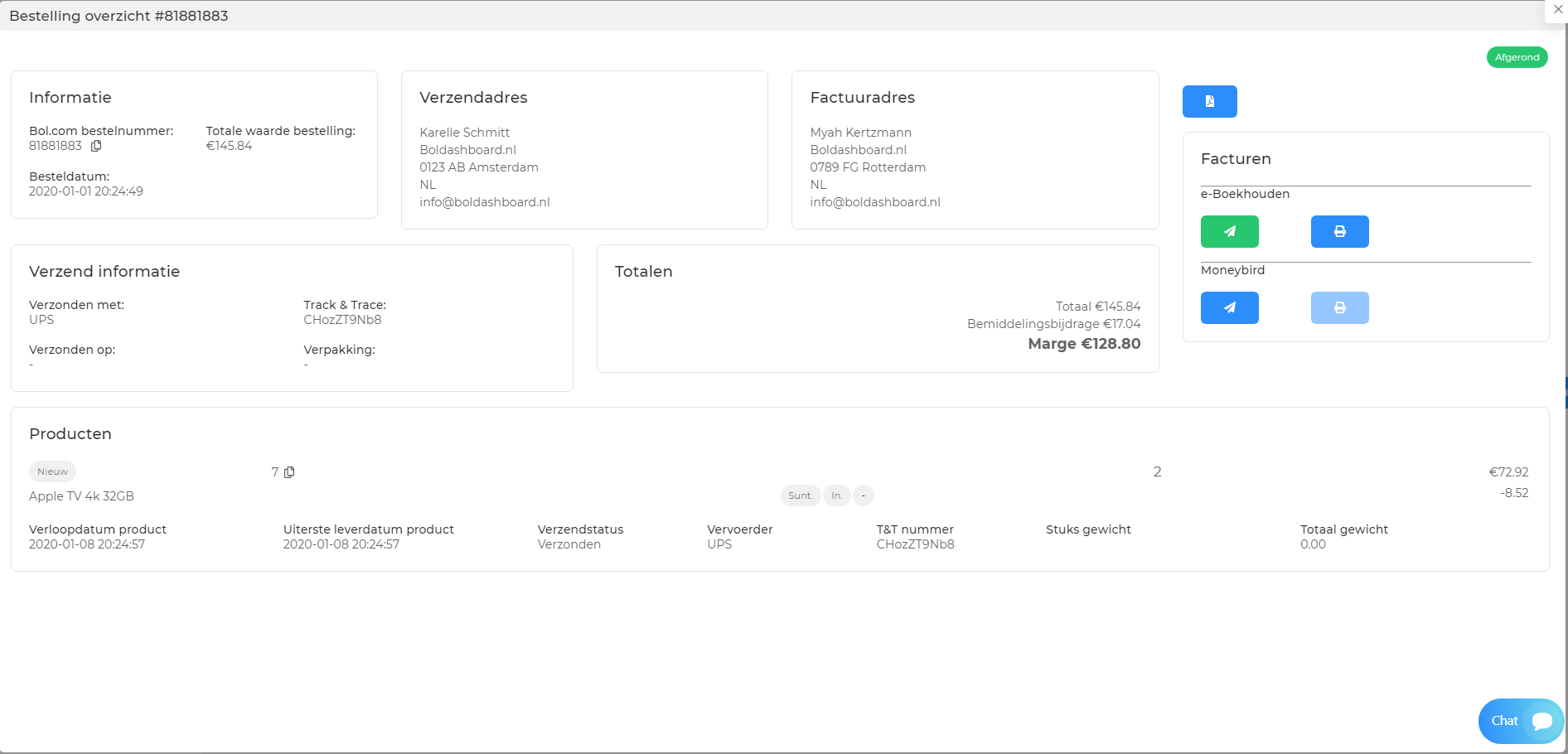Viewport: 1568px width, 754px height.
Task: Copy the Bol.com order number 81881883
Action: (96, 146)
